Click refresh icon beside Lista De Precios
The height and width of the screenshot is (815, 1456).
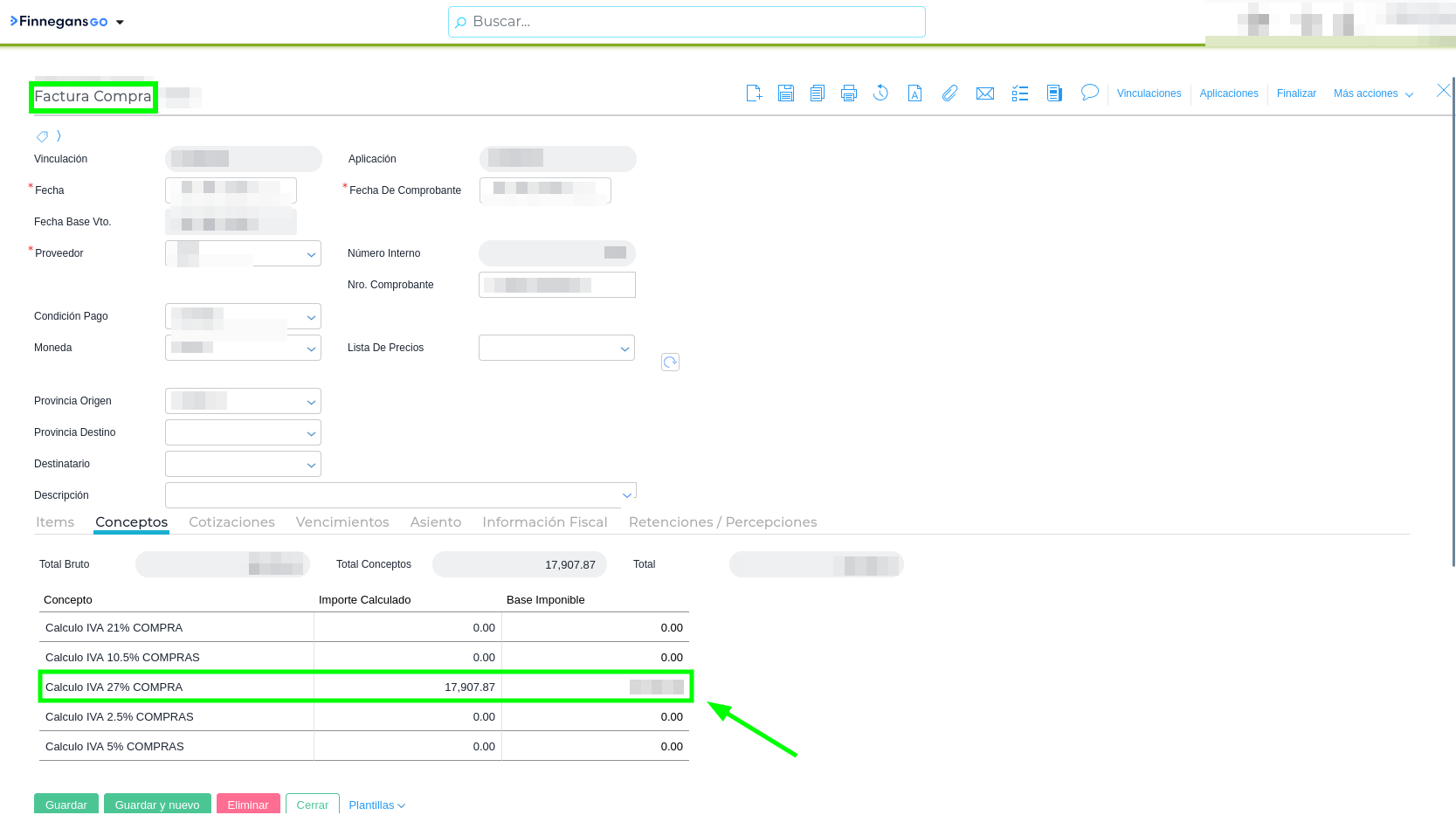click(x=670, y=363)
